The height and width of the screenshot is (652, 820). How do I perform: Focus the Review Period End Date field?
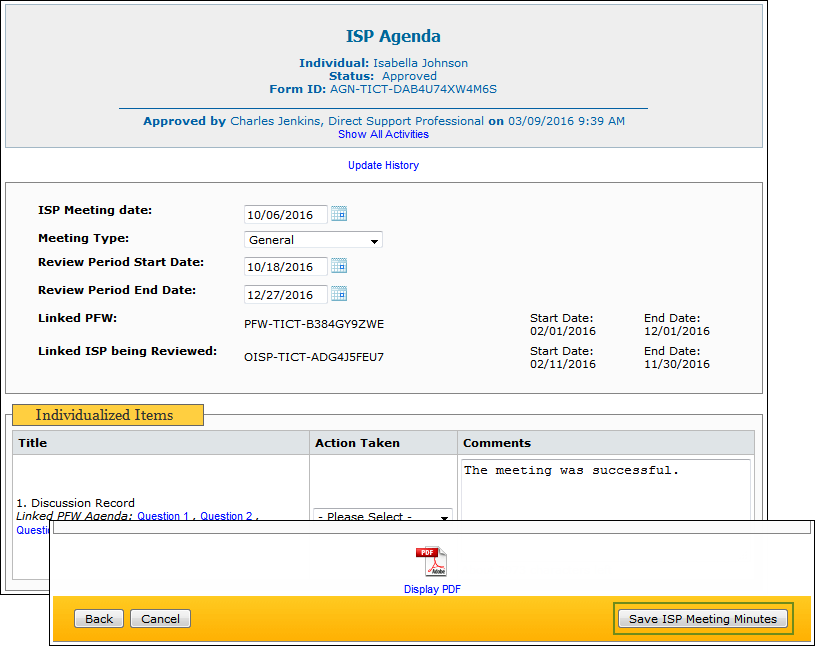coord(286,295)
